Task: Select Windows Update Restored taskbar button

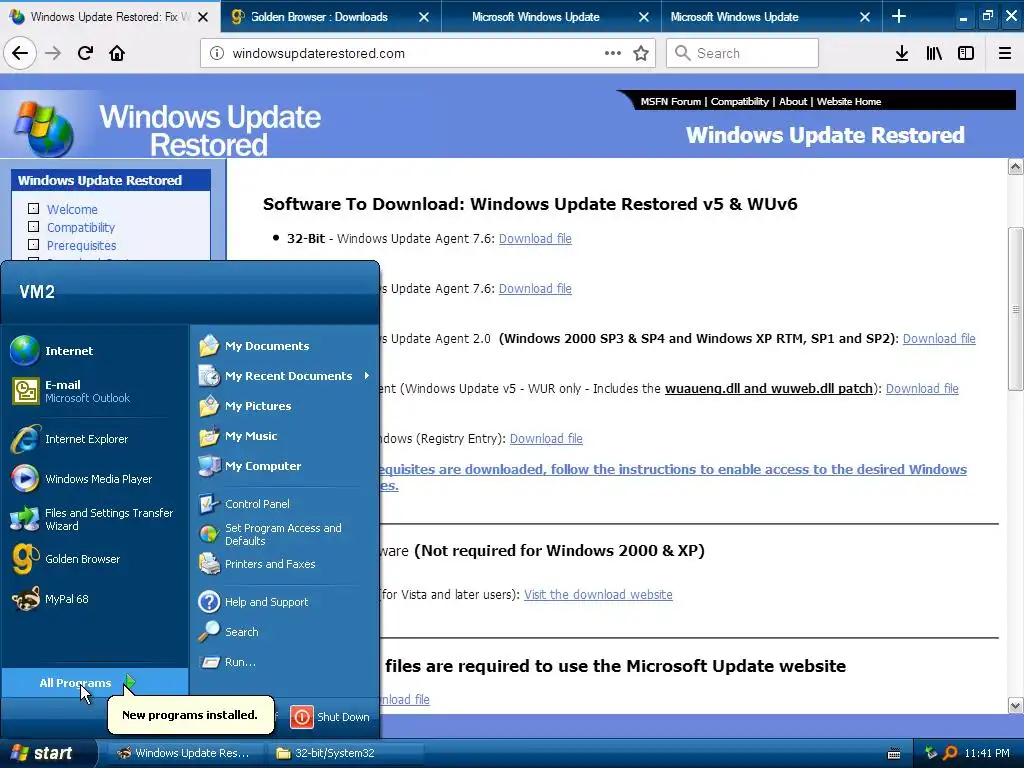Action: [x=185, y=753]
